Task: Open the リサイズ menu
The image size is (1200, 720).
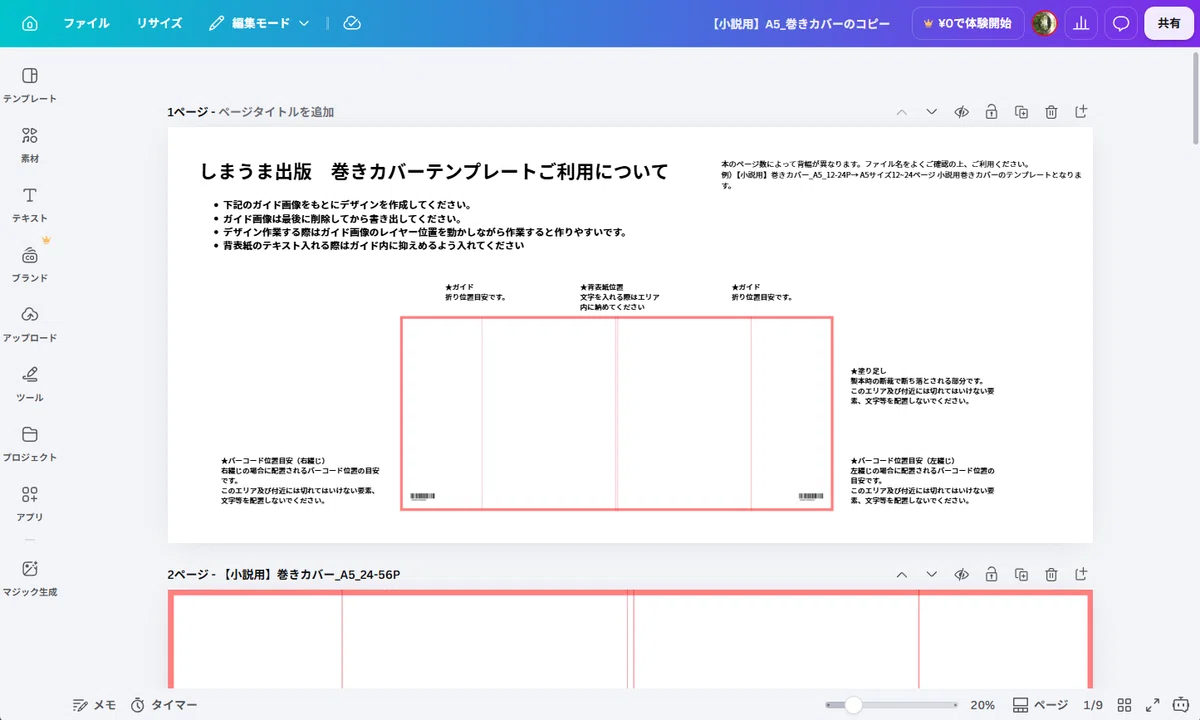Action: [x=160, y=23]
